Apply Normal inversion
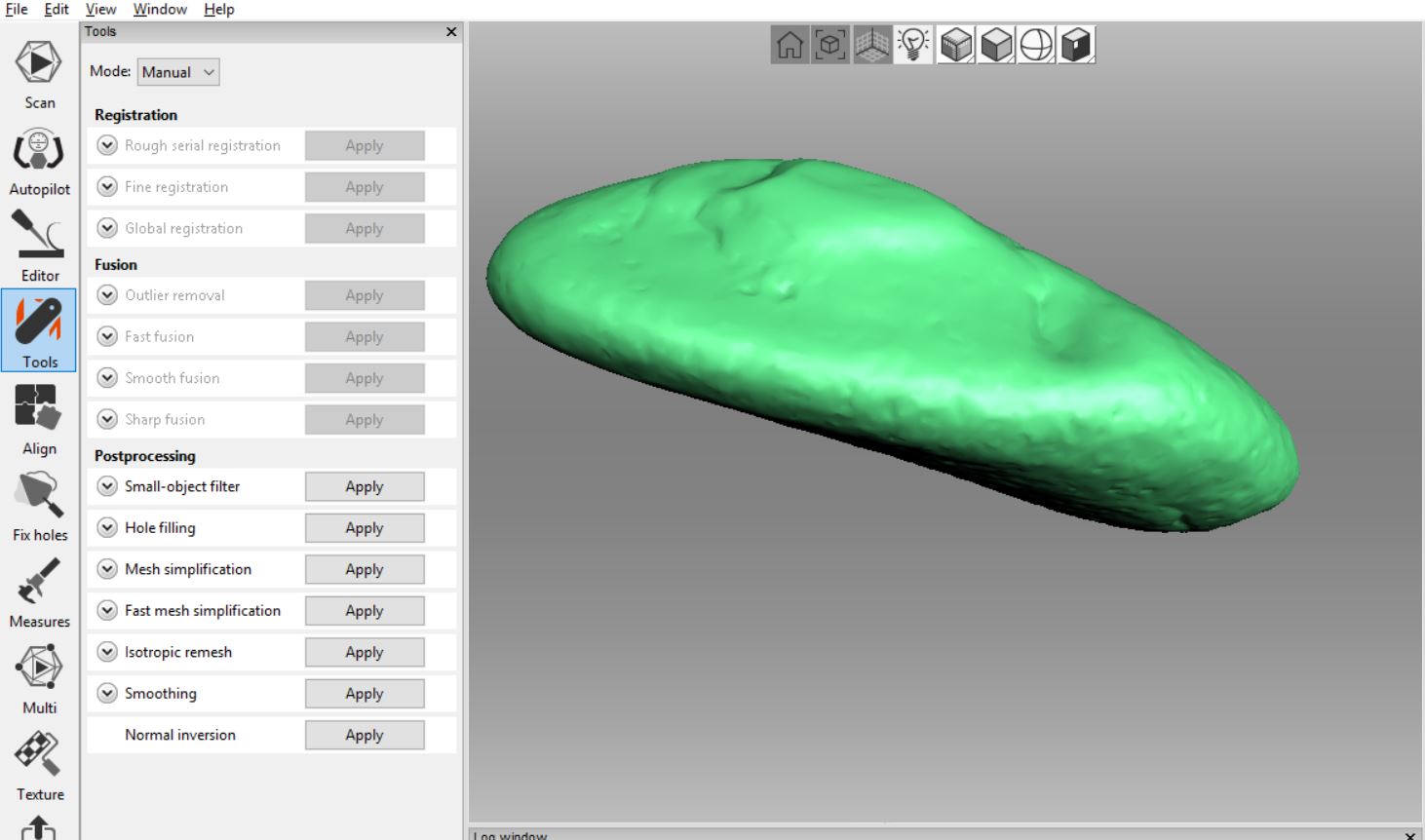The image size is (1425, 840). pyautogui.click(x=365, y=735)
